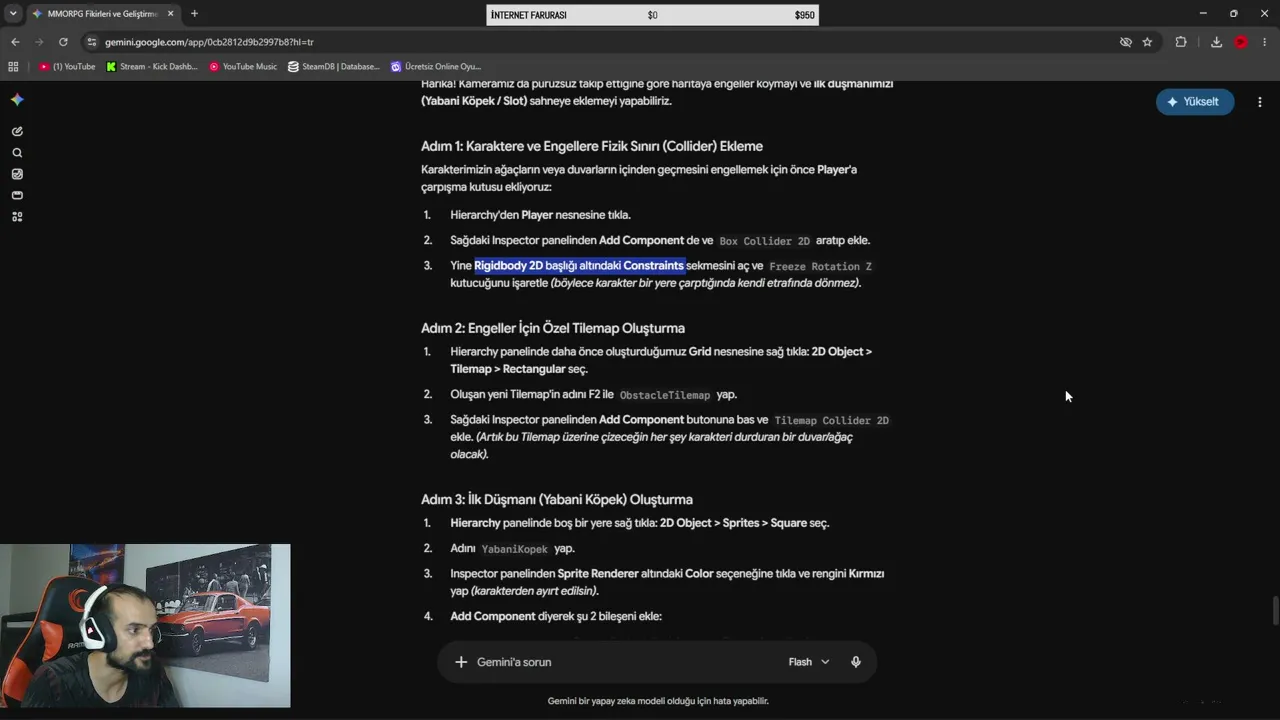Open the SteamDB Database bookmark
Screen dimensions: 1280x720
point(334,67)
